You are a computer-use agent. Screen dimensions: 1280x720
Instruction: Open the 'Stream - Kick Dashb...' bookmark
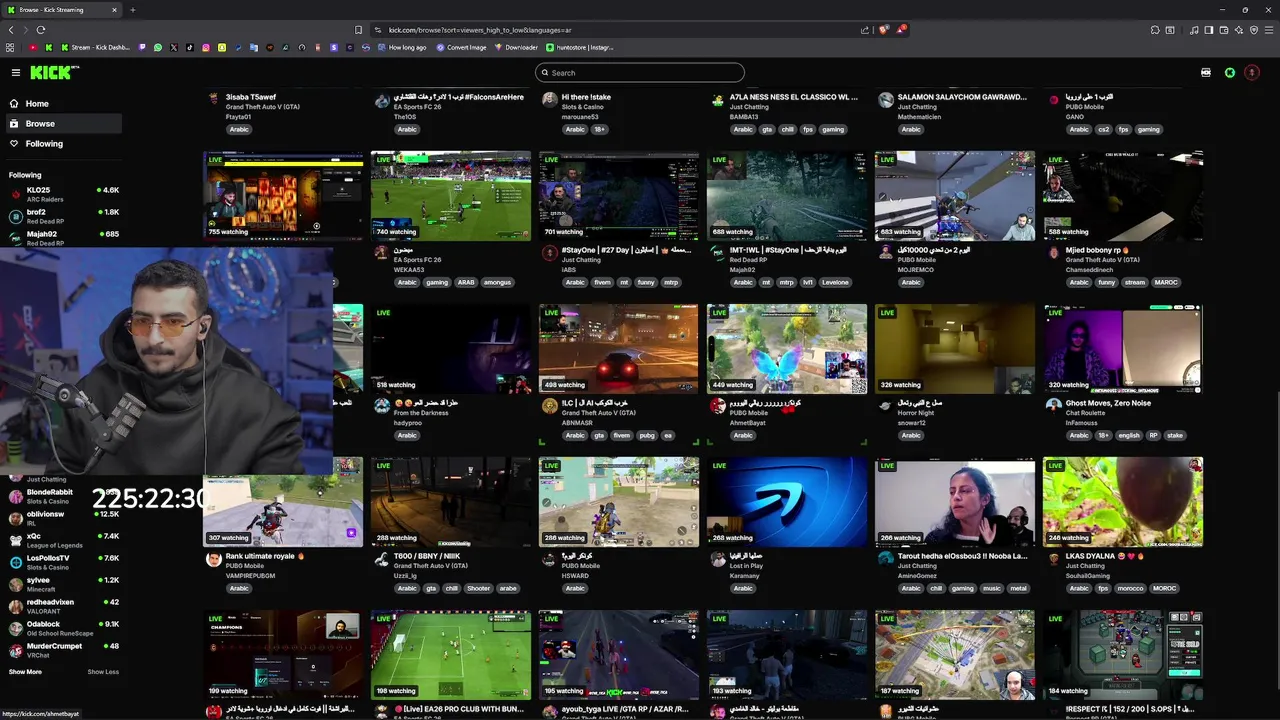click(x=95, y=47)
